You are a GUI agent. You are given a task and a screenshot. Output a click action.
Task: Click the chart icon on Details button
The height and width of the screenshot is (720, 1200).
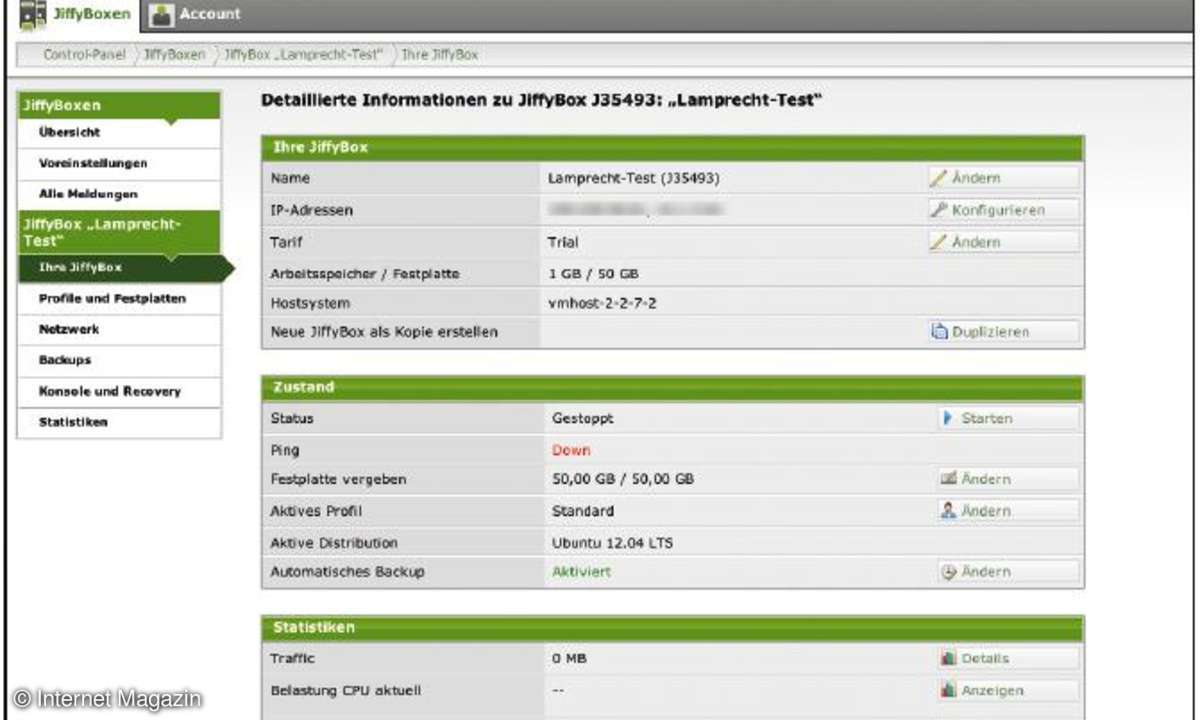click(948, 659)
